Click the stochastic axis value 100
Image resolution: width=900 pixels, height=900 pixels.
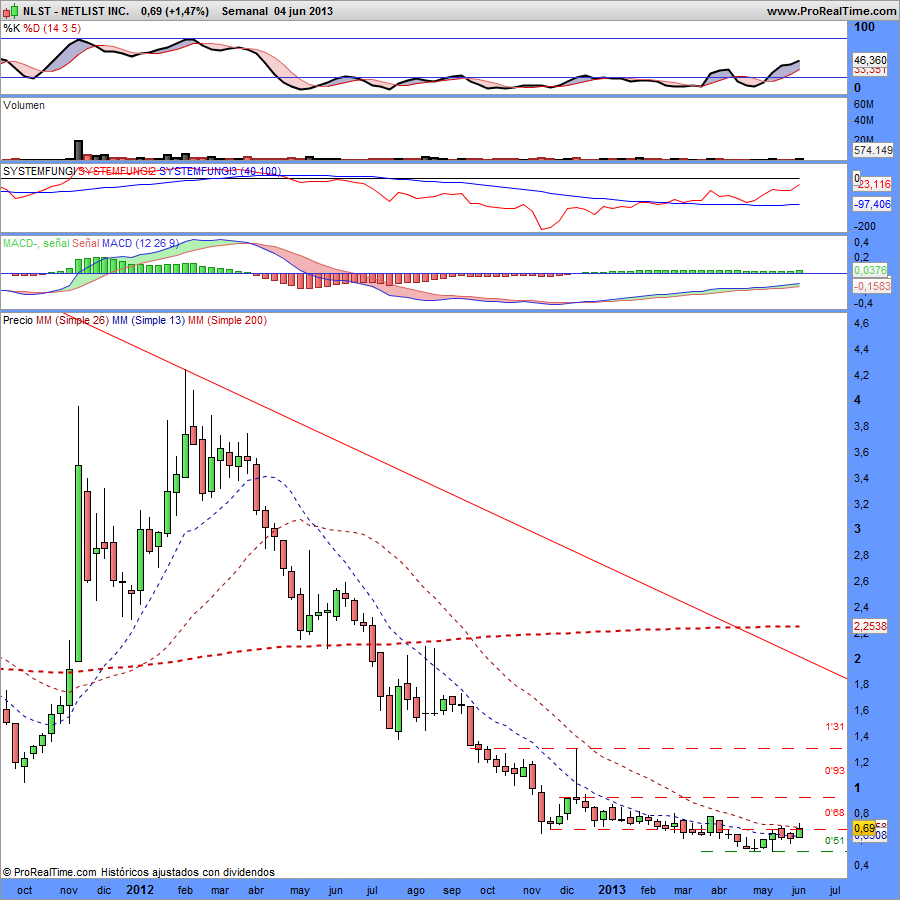pos(864,26)
